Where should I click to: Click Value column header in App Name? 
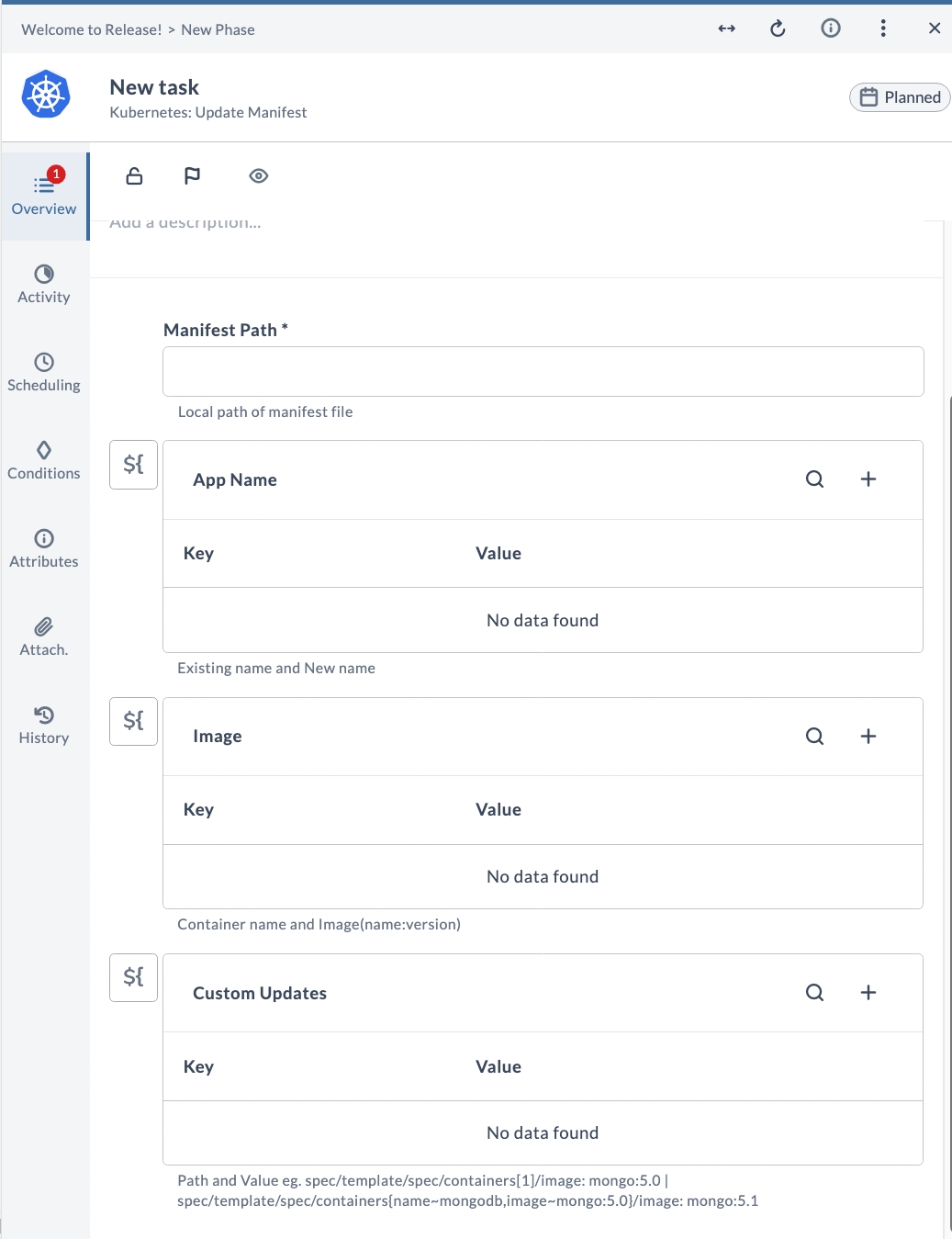click(x=498, y=554)
